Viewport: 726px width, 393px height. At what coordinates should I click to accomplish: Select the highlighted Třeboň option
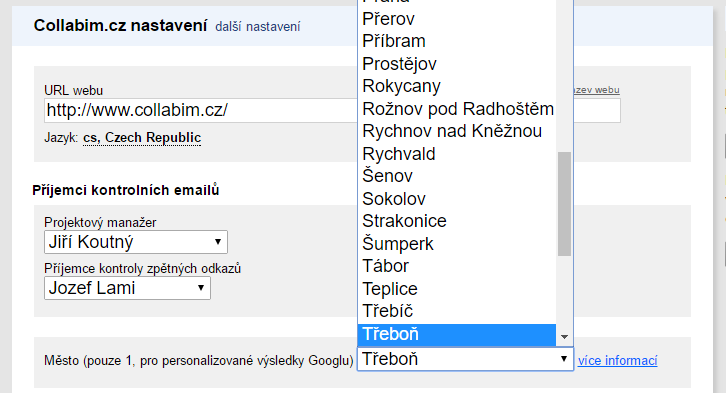[x=457, y=334]
